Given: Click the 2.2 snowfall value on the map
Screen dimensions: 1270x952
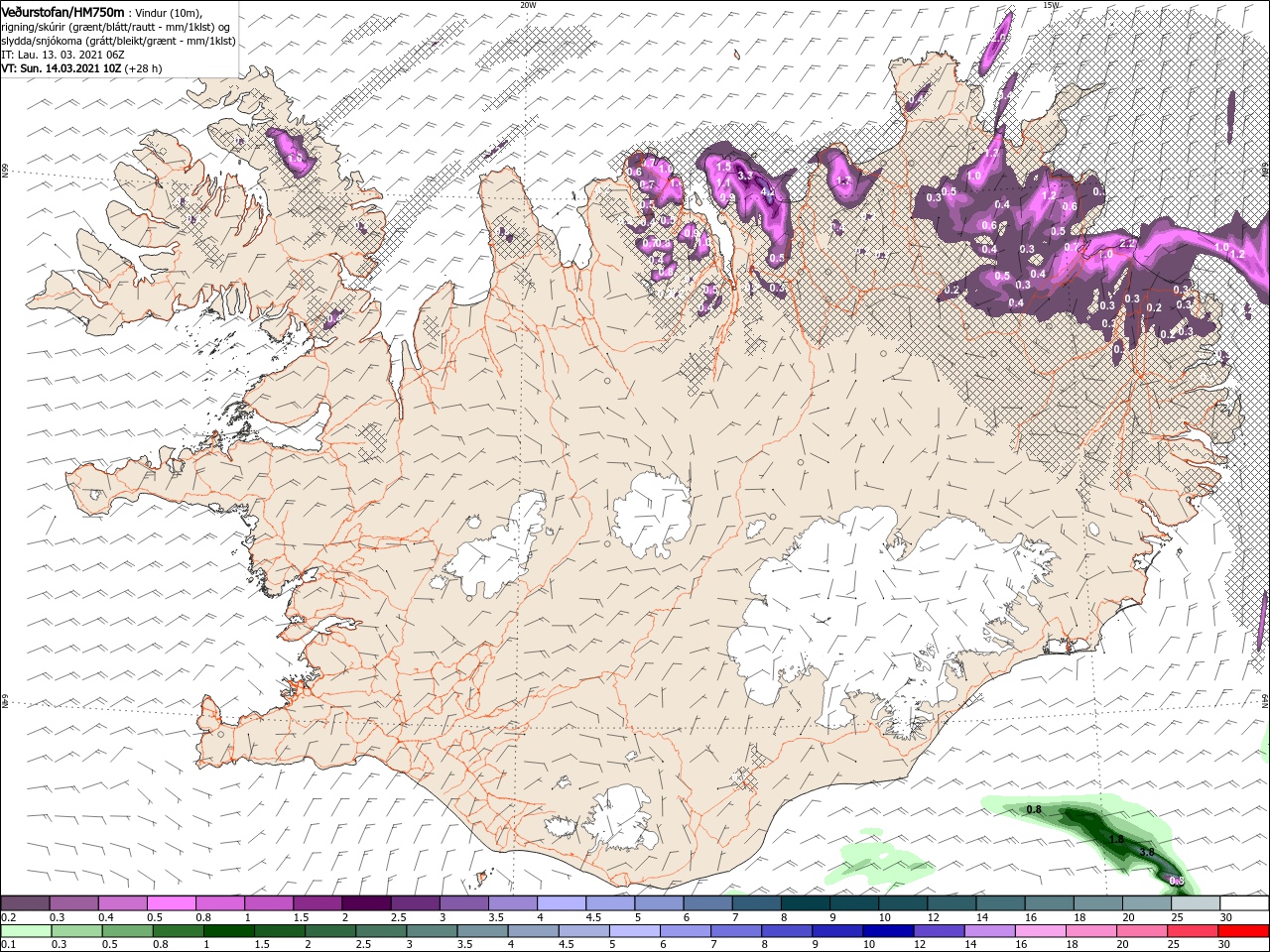Looking at the screenshot, I should (x=1127, y=243).
